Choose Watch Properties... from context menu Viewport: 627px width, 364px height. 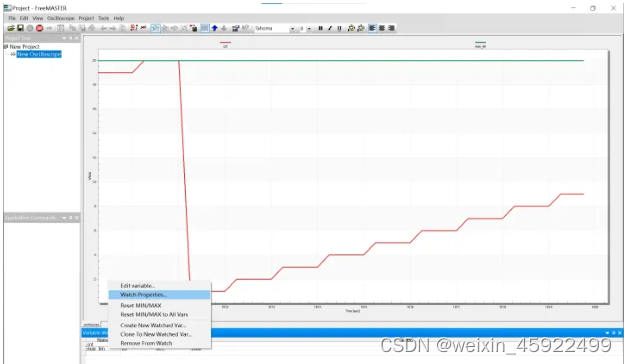pos(160,295)
